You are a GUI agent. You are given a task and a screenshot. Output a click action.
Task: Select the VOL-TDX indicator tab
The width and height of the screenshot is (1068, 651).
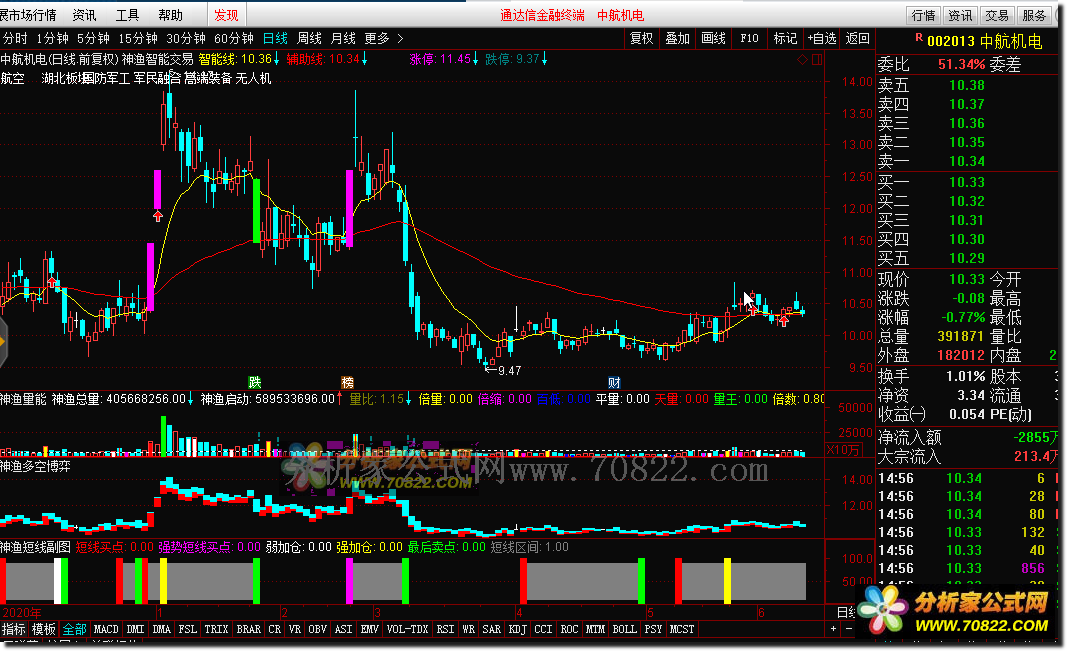click(x=407, y=629)
